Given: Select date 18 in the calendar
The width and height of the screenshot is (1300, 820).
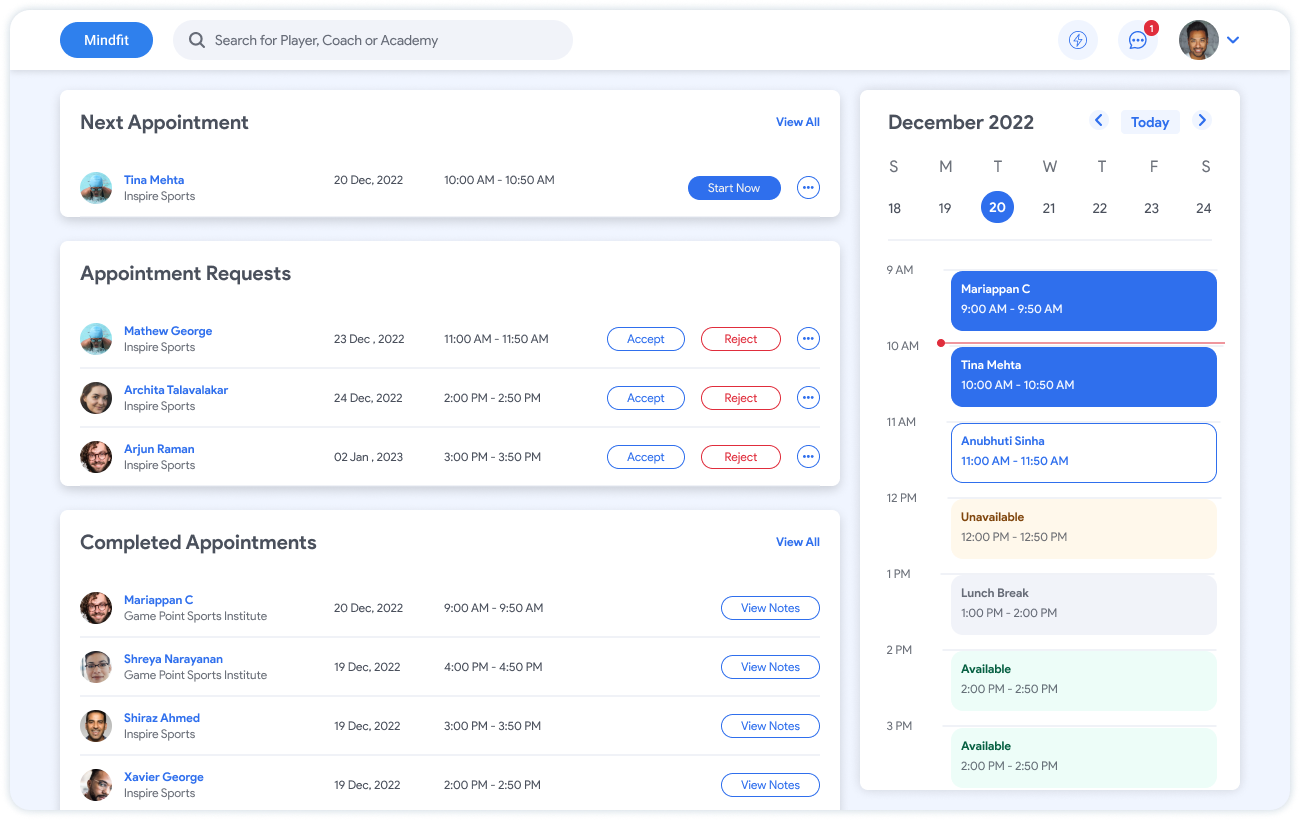Looking at the screenshot, I should coord(894,208).
